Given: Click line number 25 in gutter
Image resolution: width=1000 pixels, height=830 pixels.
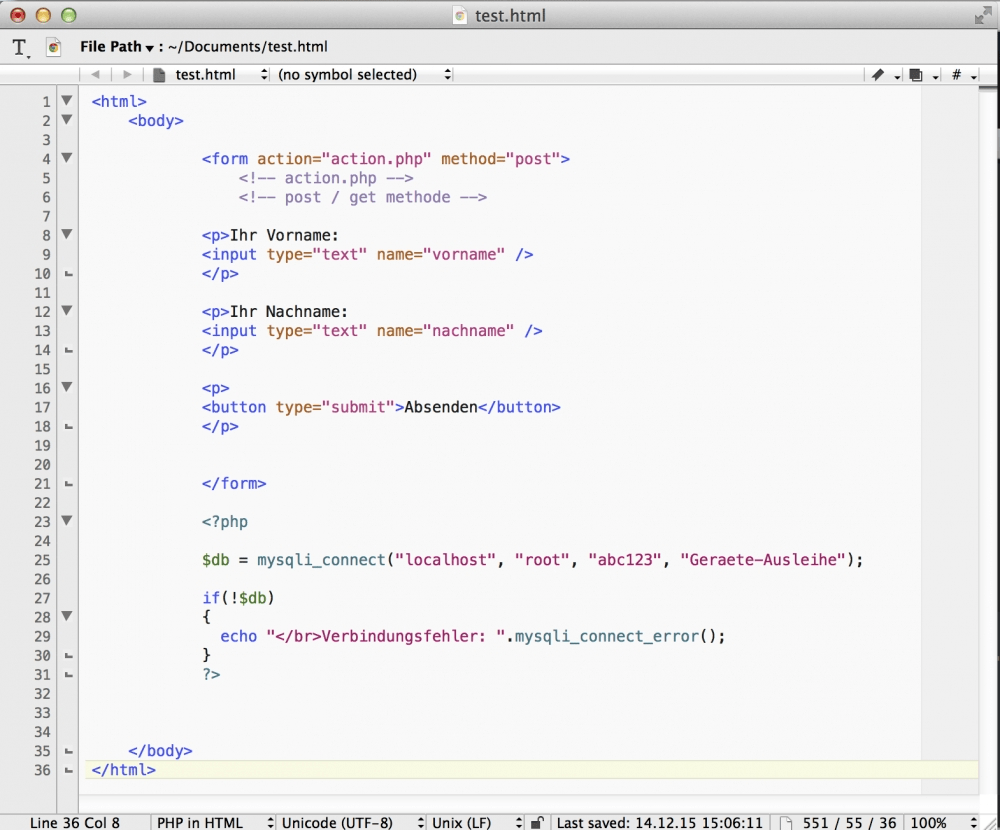Looking at the screenshot, I should coord(42,560).
